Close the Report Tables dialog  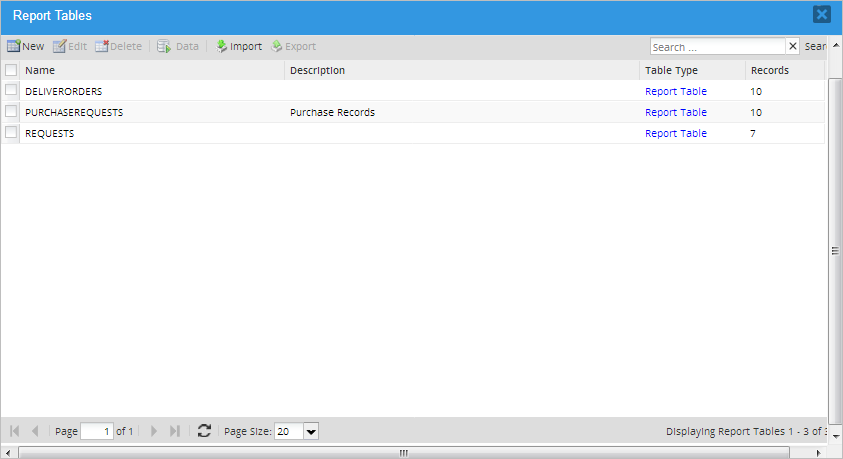(821, 14)
